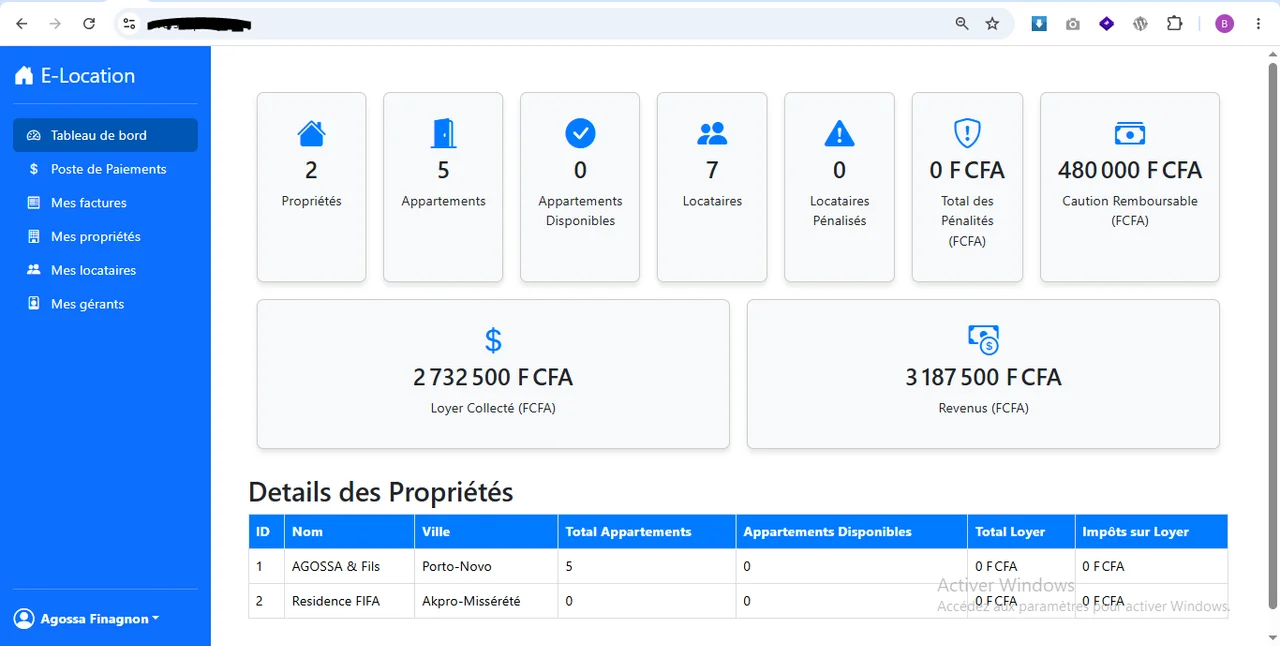
Task: Go to Mes factures page
Action: 105,203
